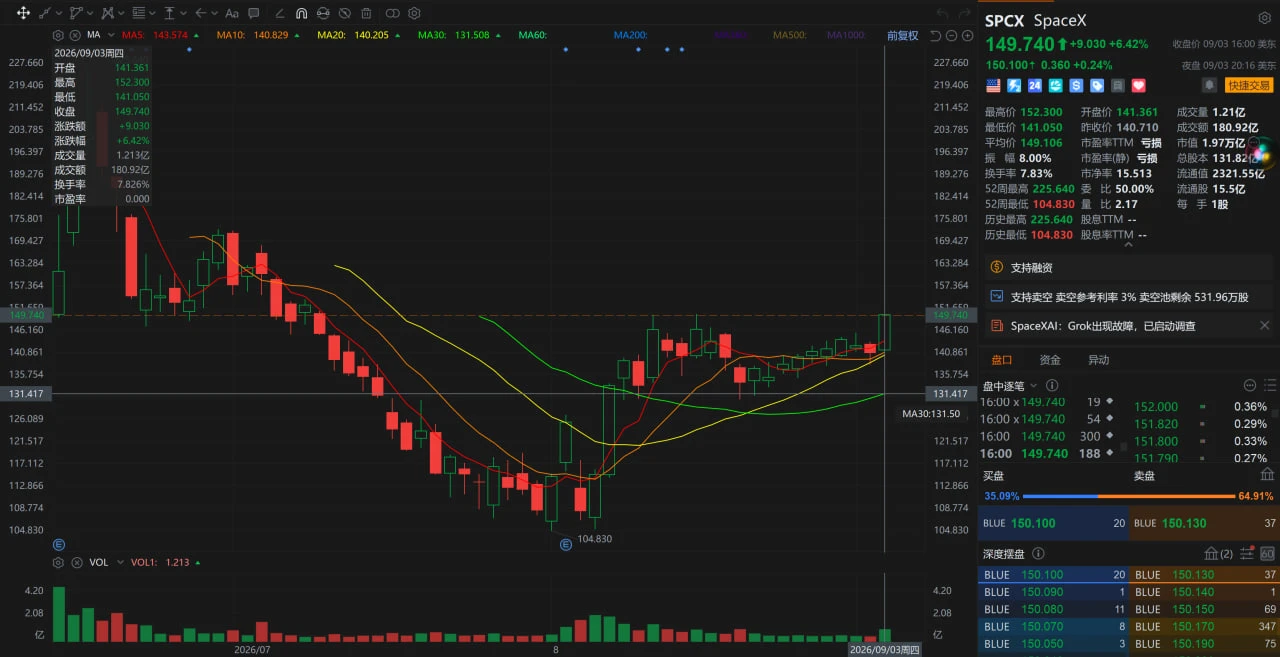Open the 支持卖空 short selling info row
The height and width of the screenshot is (657, 1280).
point(1128,297)
